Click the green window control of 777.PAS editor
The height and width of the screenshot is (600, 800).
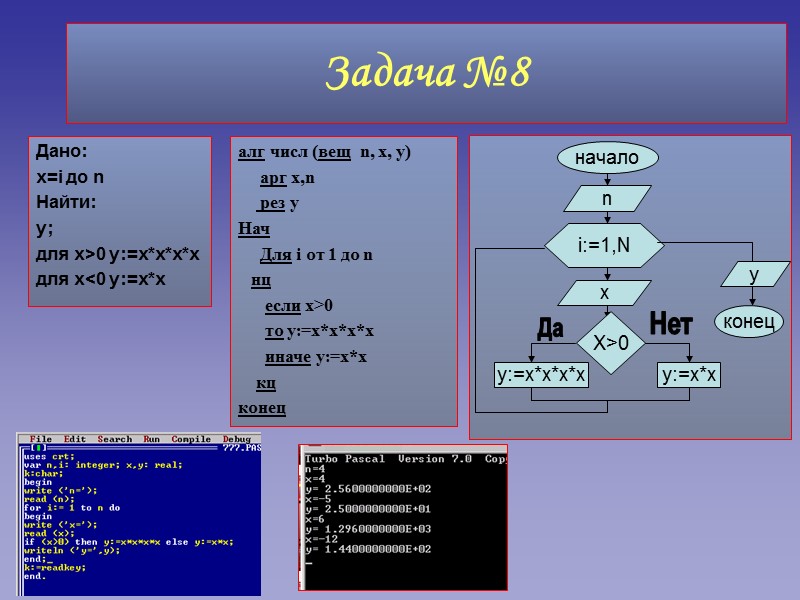(37, 447)
